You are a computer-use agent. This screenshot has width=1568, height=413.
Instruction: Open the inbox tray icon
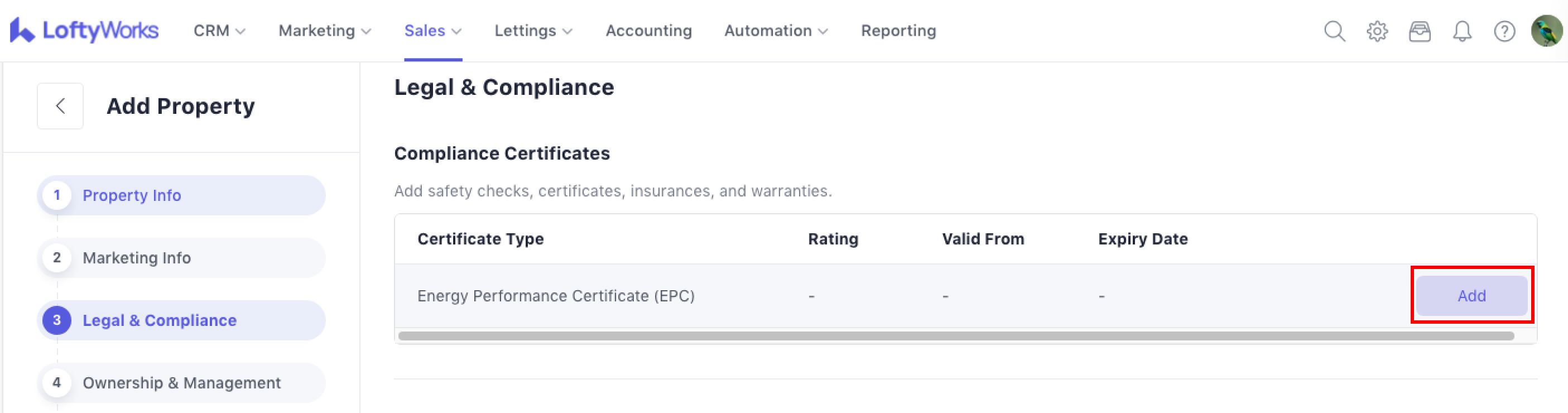point(1420,31)
